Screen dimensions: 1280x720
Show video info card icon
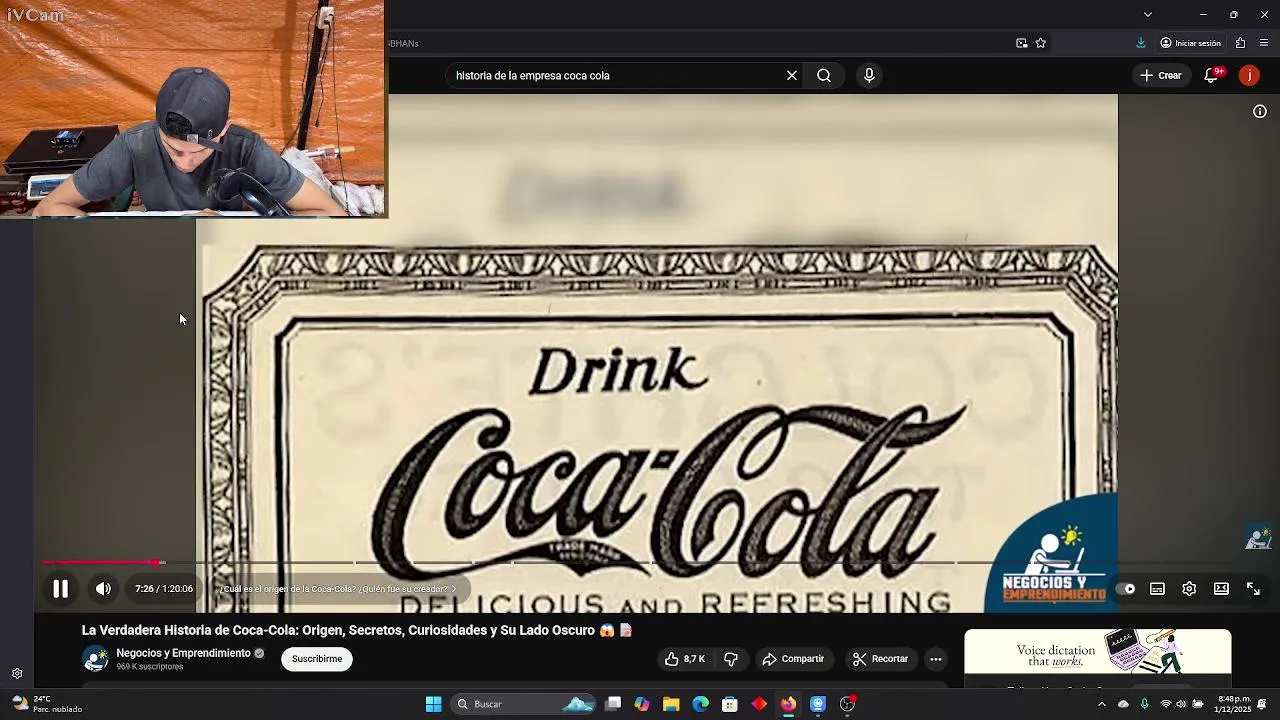1260,111
